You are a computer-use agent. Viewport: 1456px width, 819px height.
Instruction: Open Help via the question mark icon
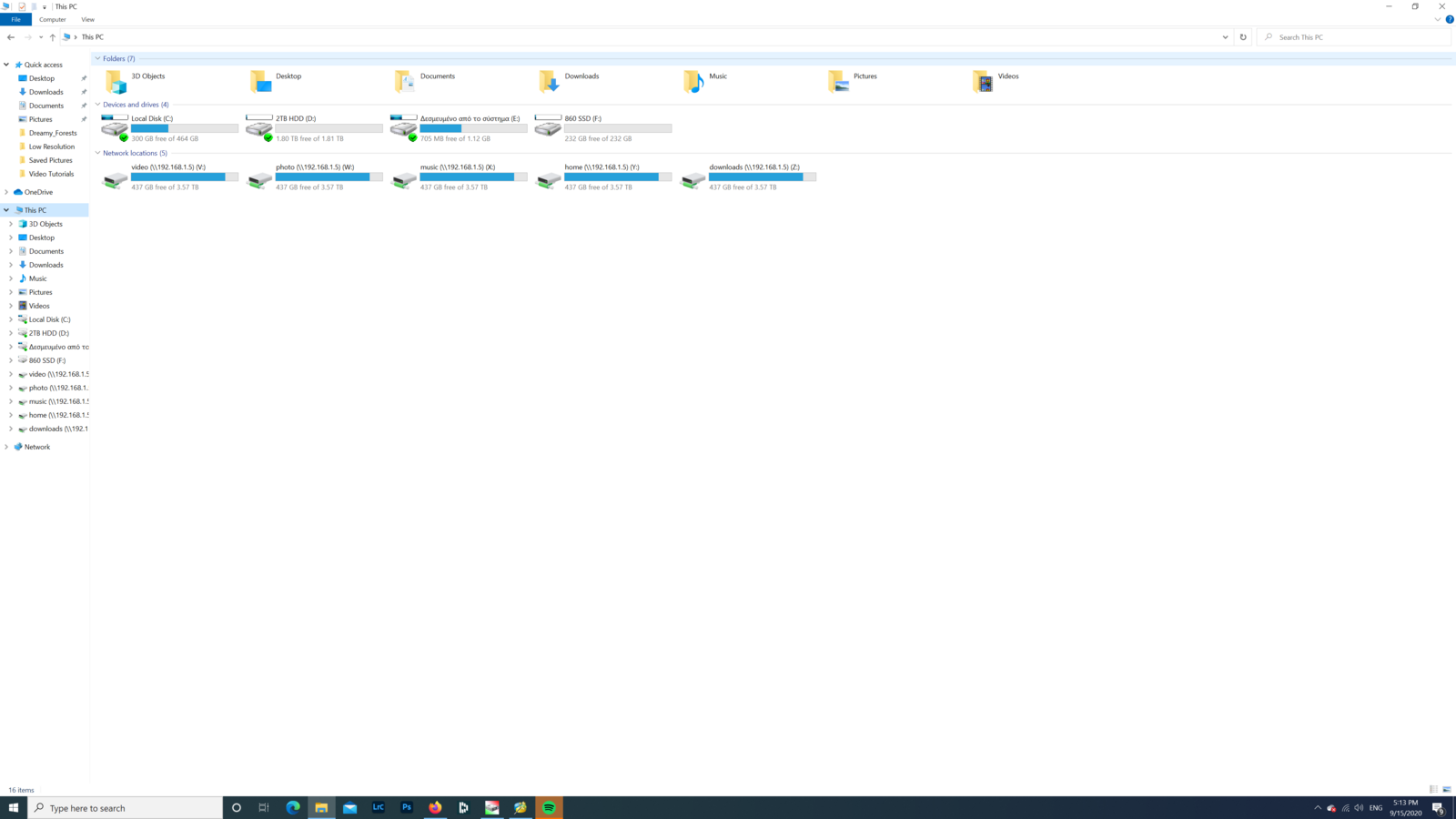coord(1450,19)
